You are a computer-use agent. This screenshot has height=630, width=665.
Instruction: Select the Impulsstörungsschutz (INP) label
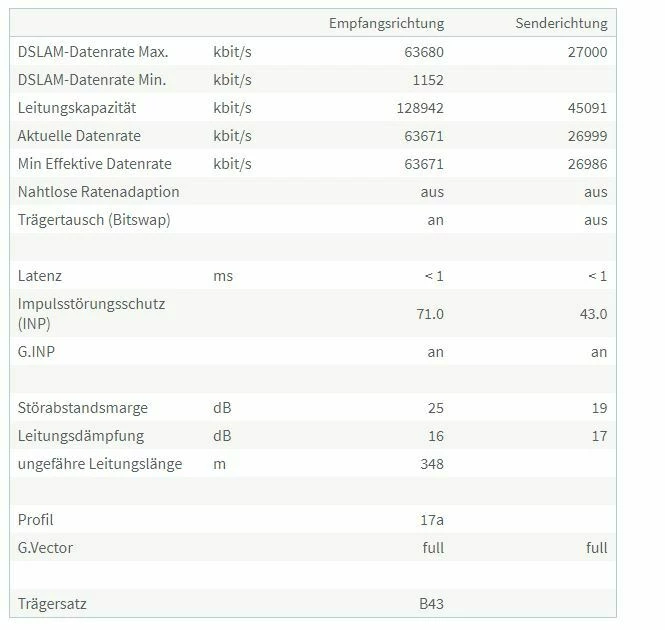tap(91, 314)
